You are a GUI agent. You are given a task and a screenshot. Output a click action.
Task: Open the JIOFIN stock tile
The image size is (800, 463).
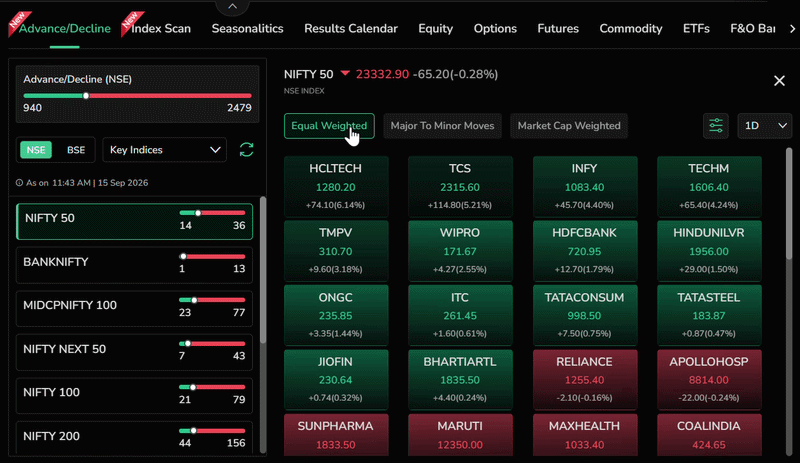pos(336,380)
